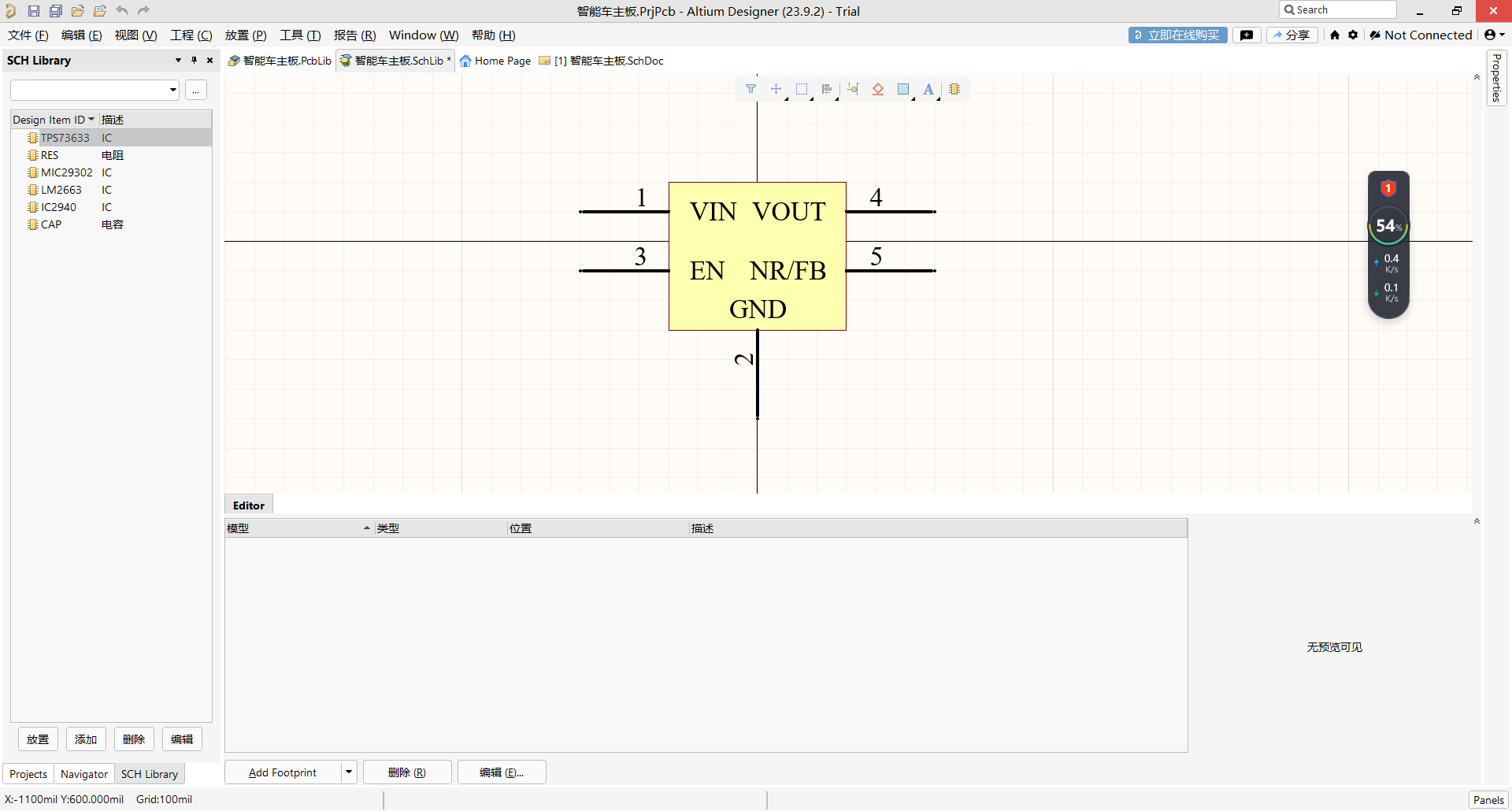Image resolution: width=1512 pixels, height=811 pixels.
Task: Click the 添加 button under component list
Action: pos(86,739)
